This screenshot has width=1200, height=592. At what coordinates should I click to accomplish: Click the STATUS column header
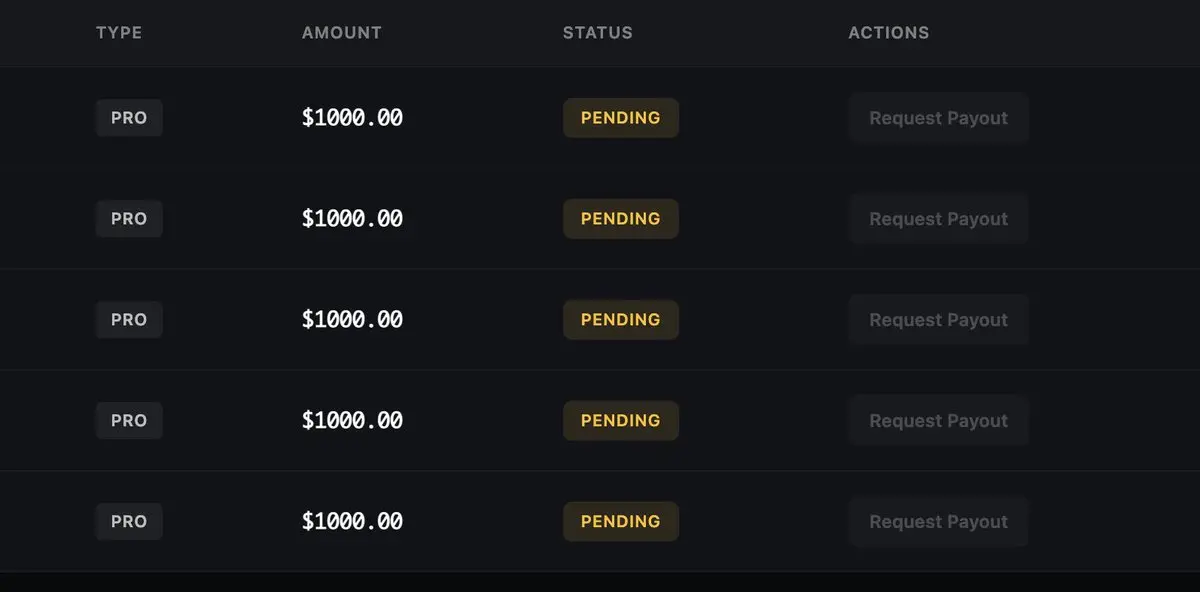pos(598,33)
